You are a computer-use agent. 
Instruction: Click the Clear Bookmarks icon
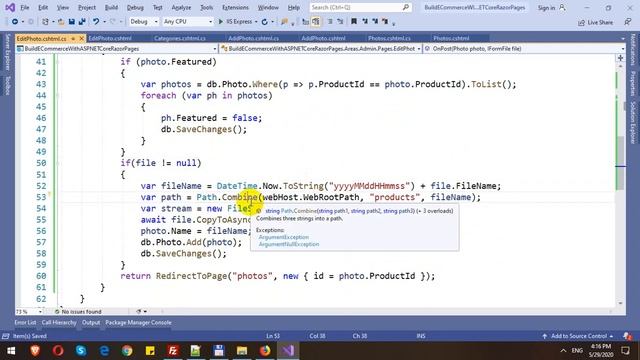[385, 22]
